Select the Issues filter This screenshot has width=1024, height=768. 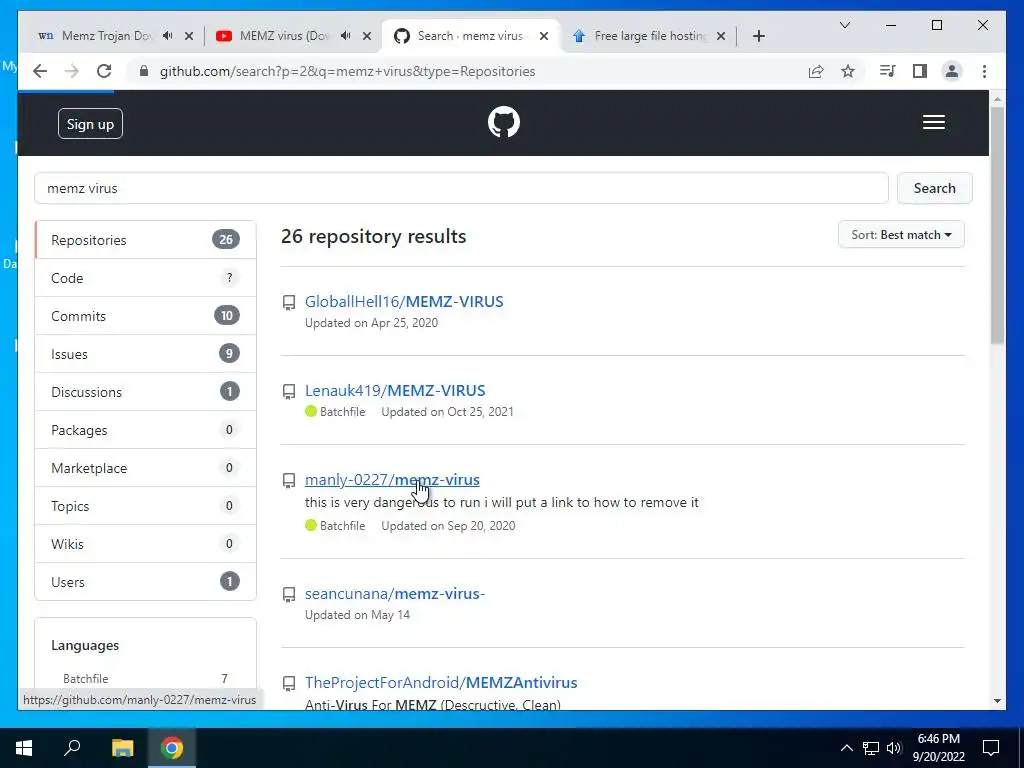click(x=145, y=354)
